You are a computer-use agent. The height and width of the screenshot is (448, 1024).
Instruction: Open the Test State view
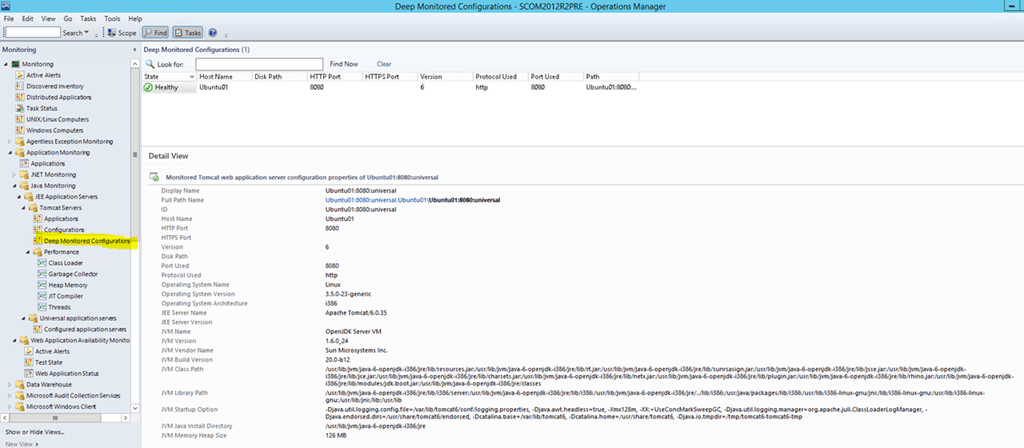(48, 362)
